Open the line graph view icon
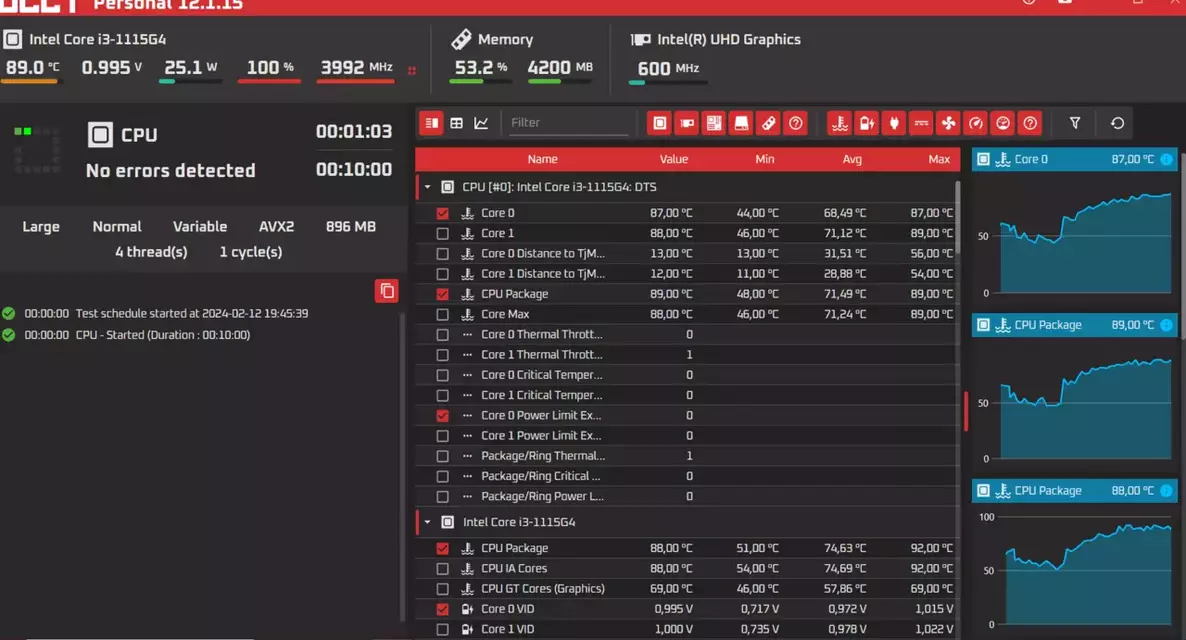This screenshot has width=1186, height=640. pos(481,123)
